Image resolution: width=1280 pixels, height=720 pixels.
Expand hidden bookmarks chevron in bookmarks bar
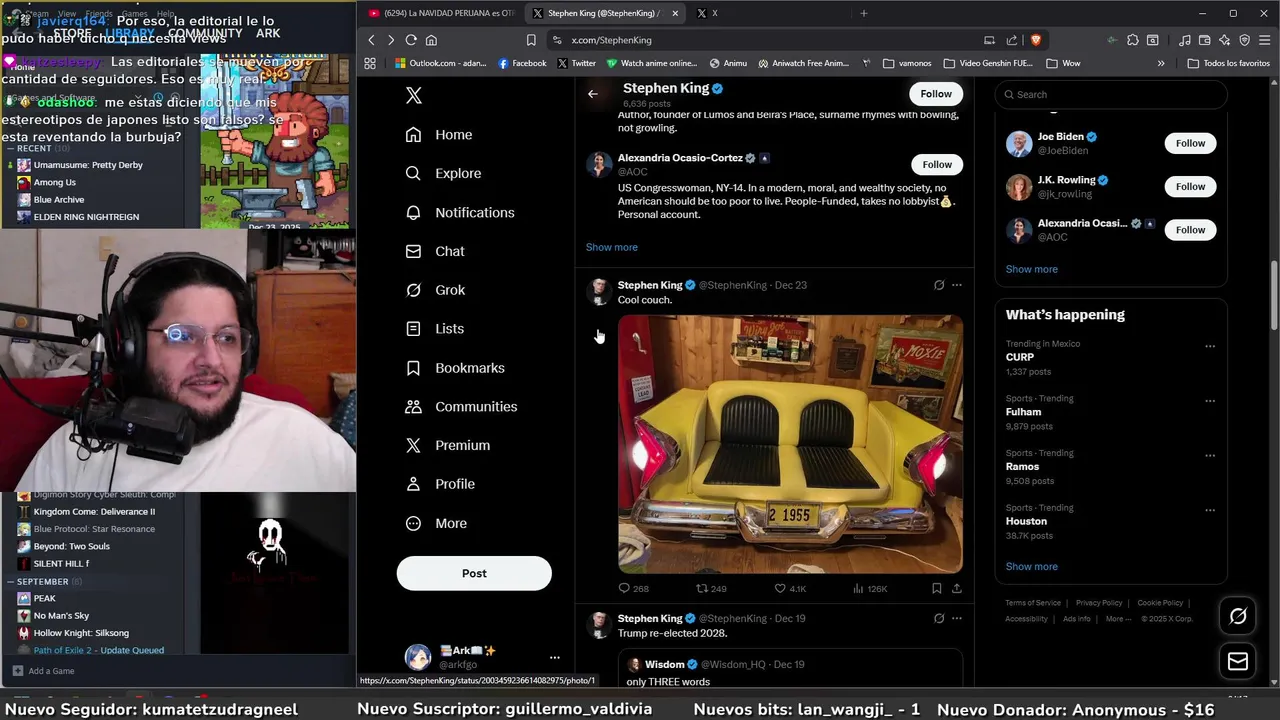coord(1161,63)
